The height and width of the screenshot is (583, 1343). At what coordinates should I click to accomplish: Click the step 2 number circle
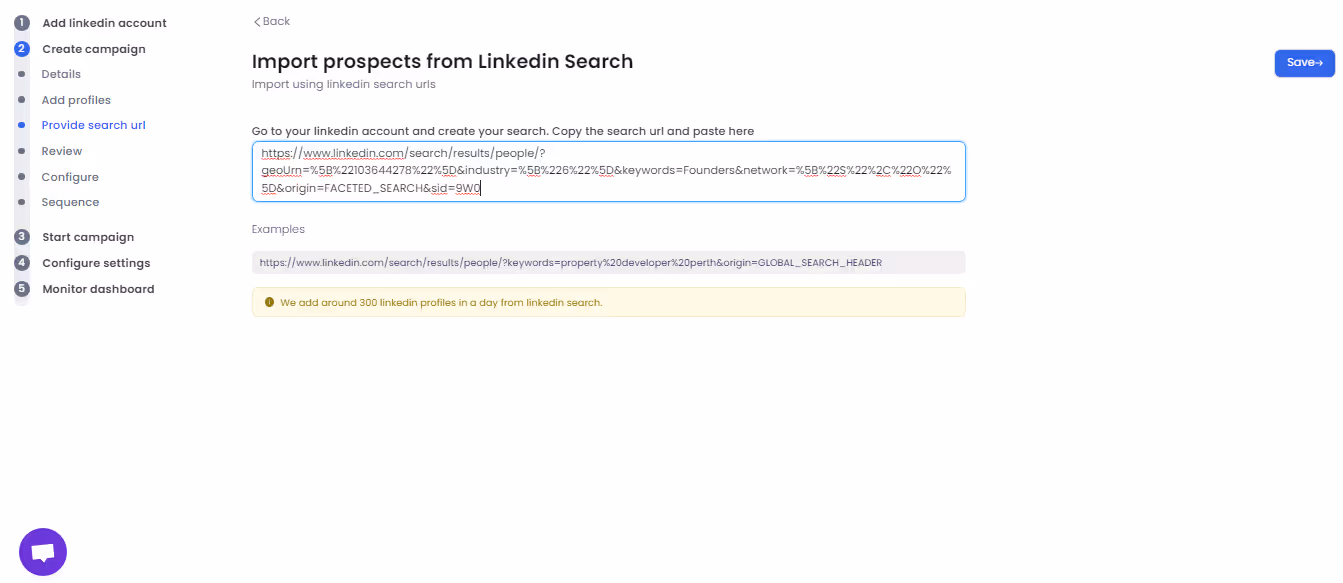[22, 49]
